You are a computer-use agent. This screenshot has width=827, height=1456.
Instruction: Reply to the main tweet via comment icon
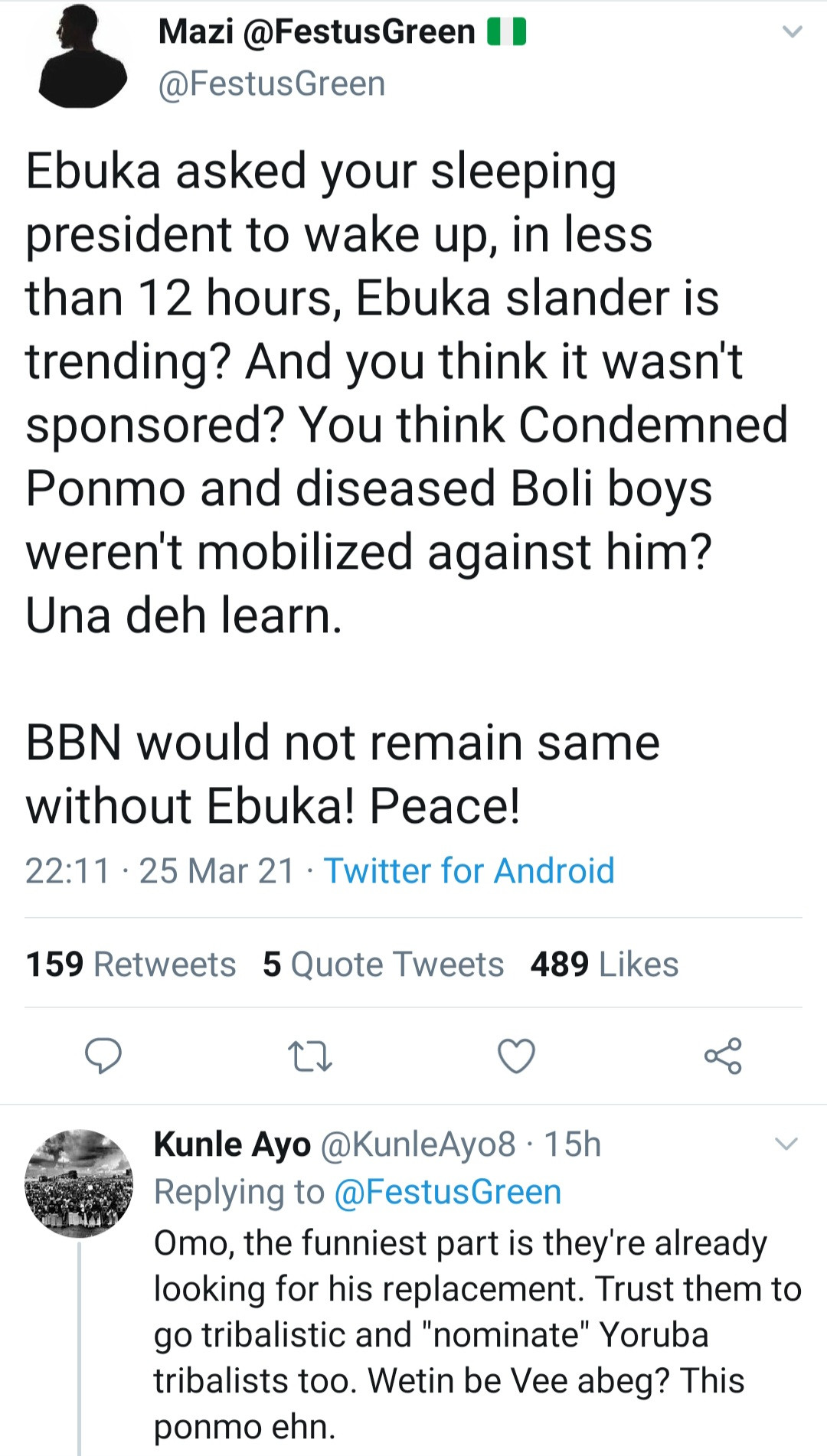[103, 1056]
